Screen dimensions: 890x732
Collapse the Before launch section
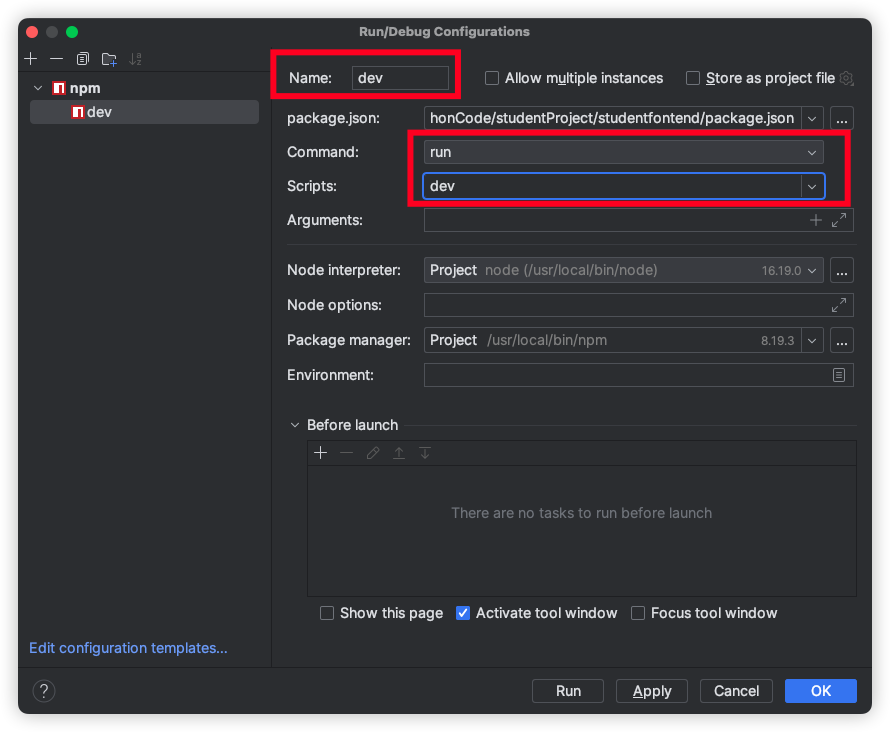pos(295,425)
